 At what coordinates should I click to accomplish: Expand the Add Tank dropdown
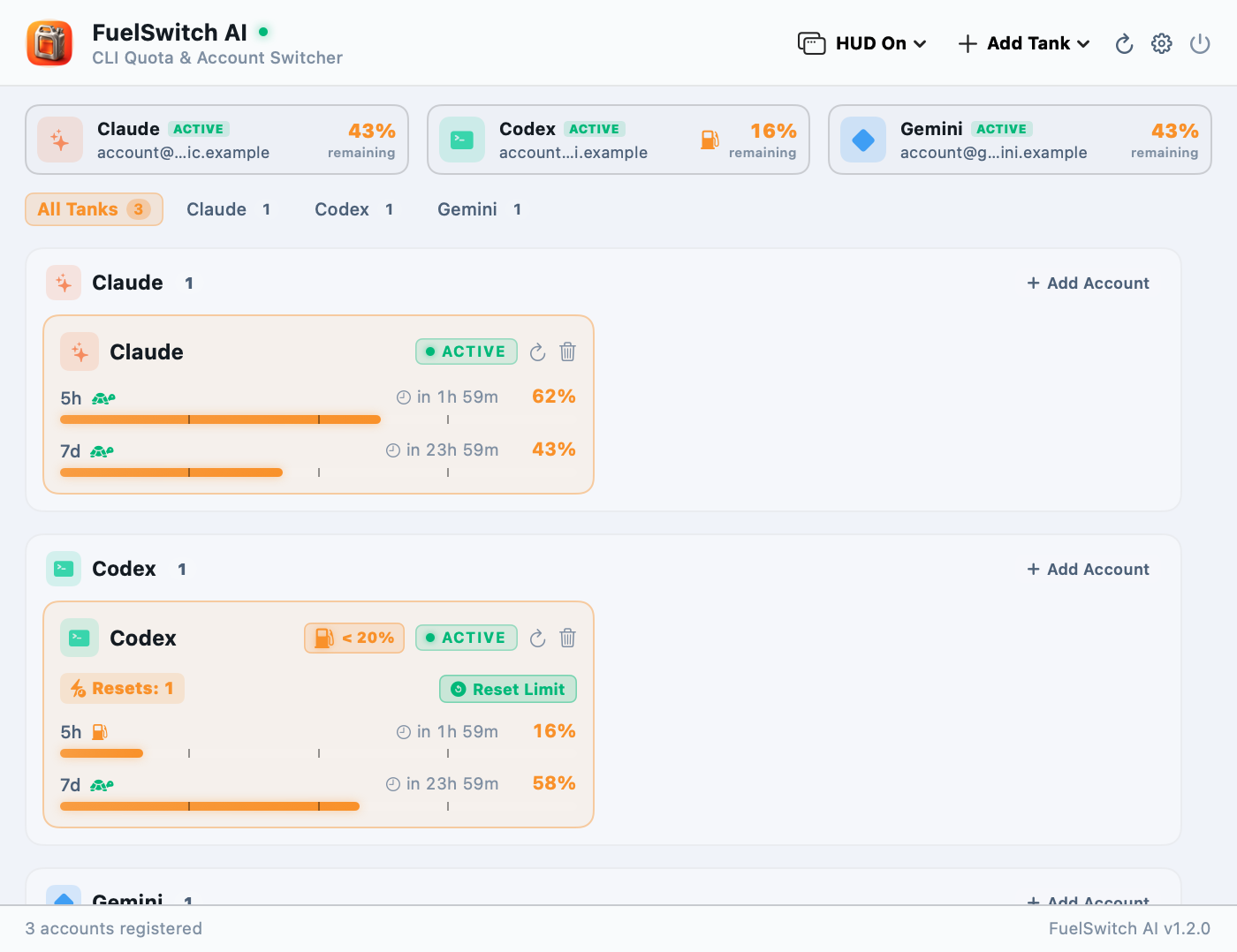coord(1024,43)
